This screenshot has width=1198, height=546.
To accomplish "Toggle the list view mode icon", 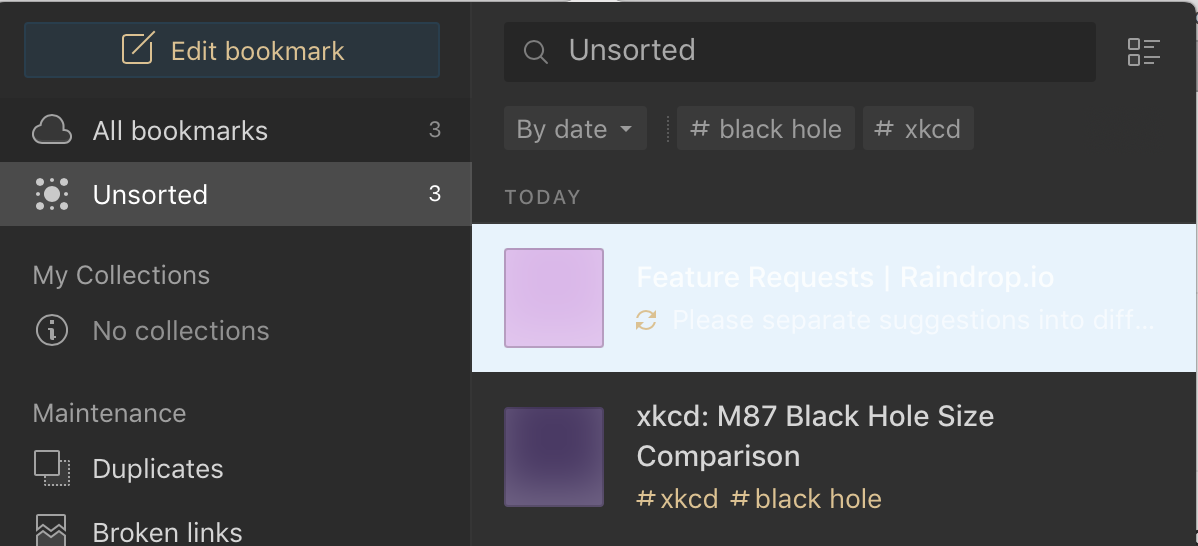I will (1144, 52).
